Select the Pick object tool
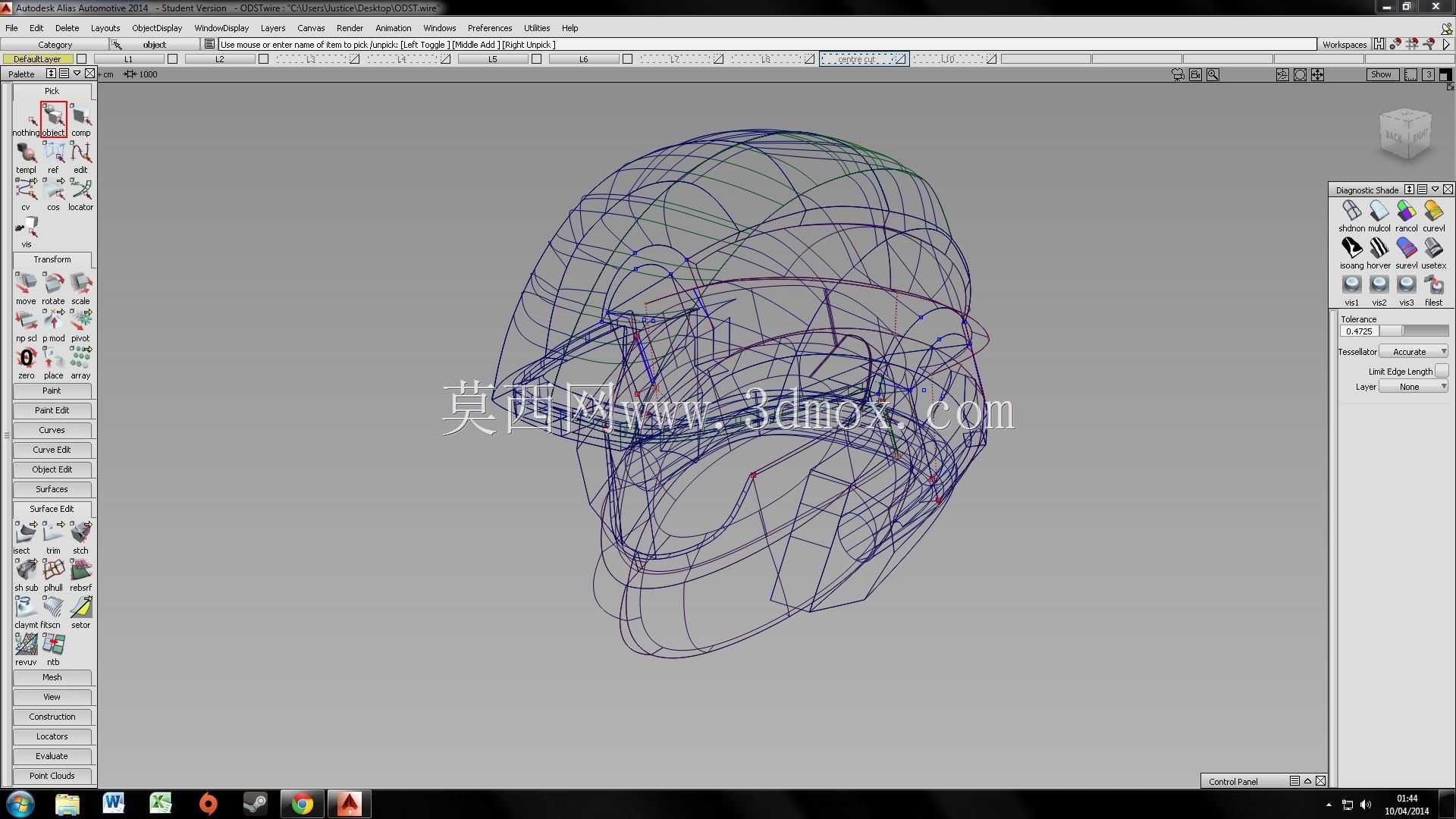1456x819 pixels. [53, 120]
